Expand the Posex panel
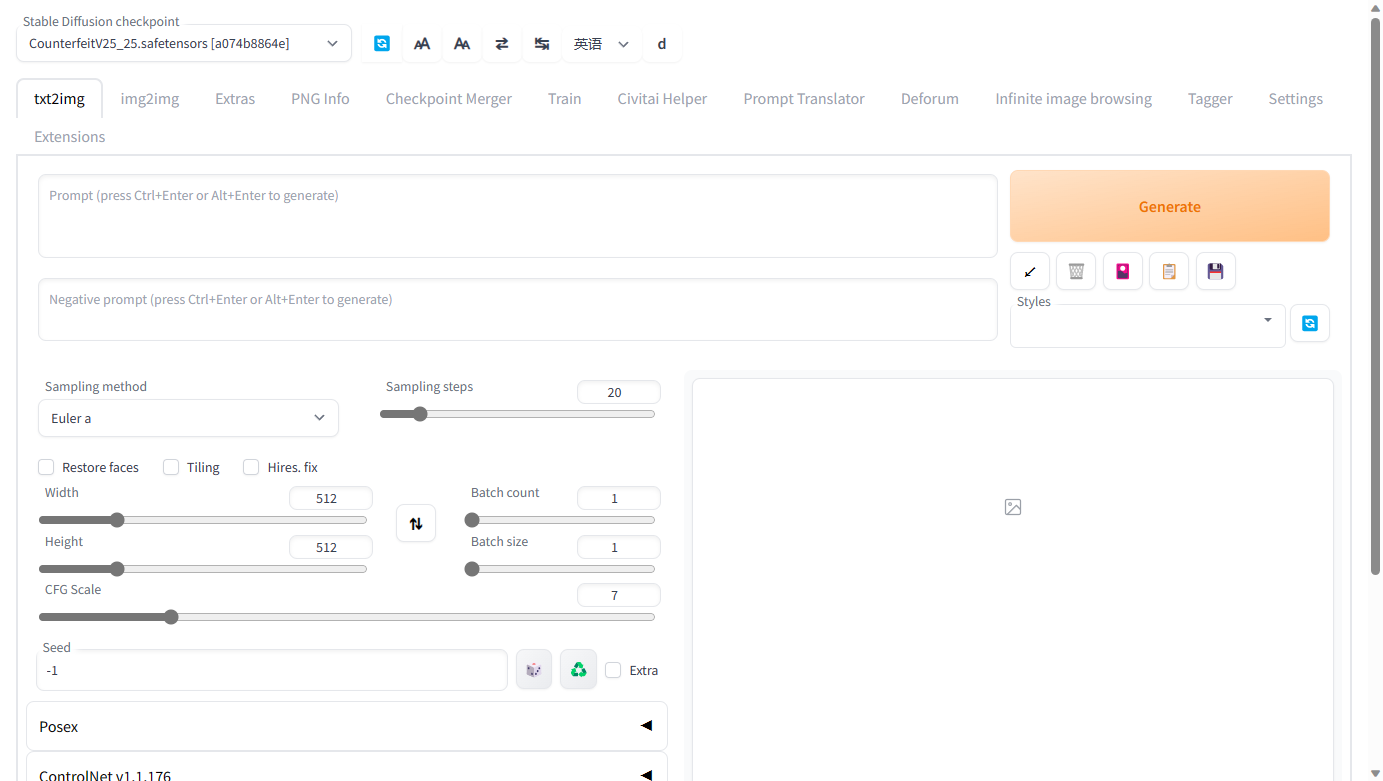 click(x=347, y=726)
